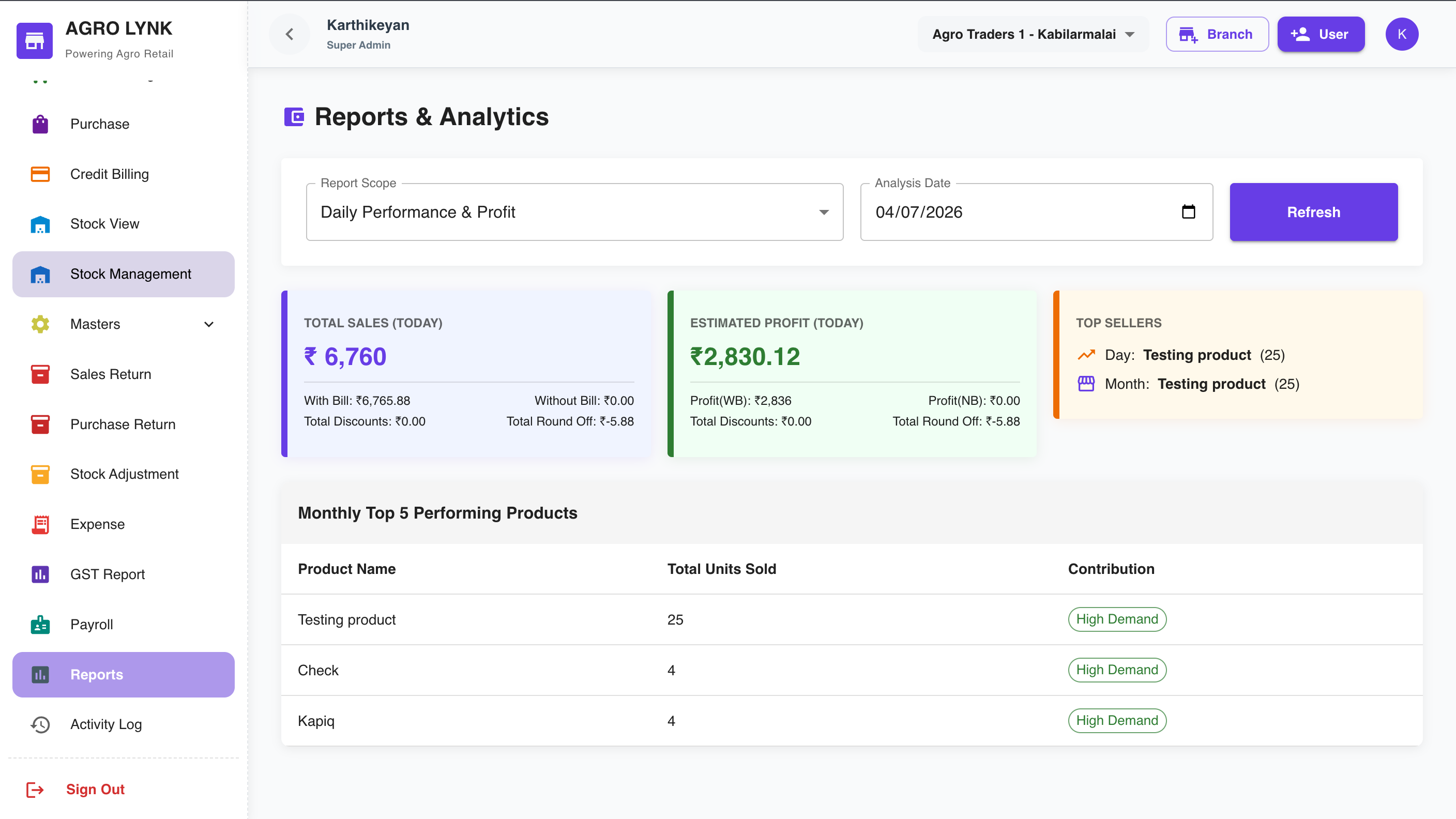Click the Contribution column header

(1111, 569)
